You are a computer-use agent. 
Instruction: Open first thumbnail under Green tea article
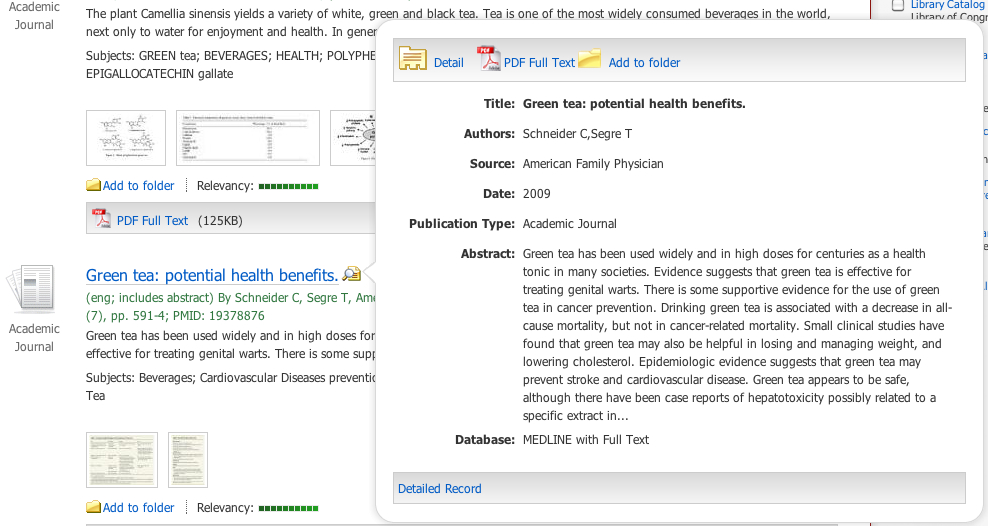pyautogui.click(x=122, y=460)
